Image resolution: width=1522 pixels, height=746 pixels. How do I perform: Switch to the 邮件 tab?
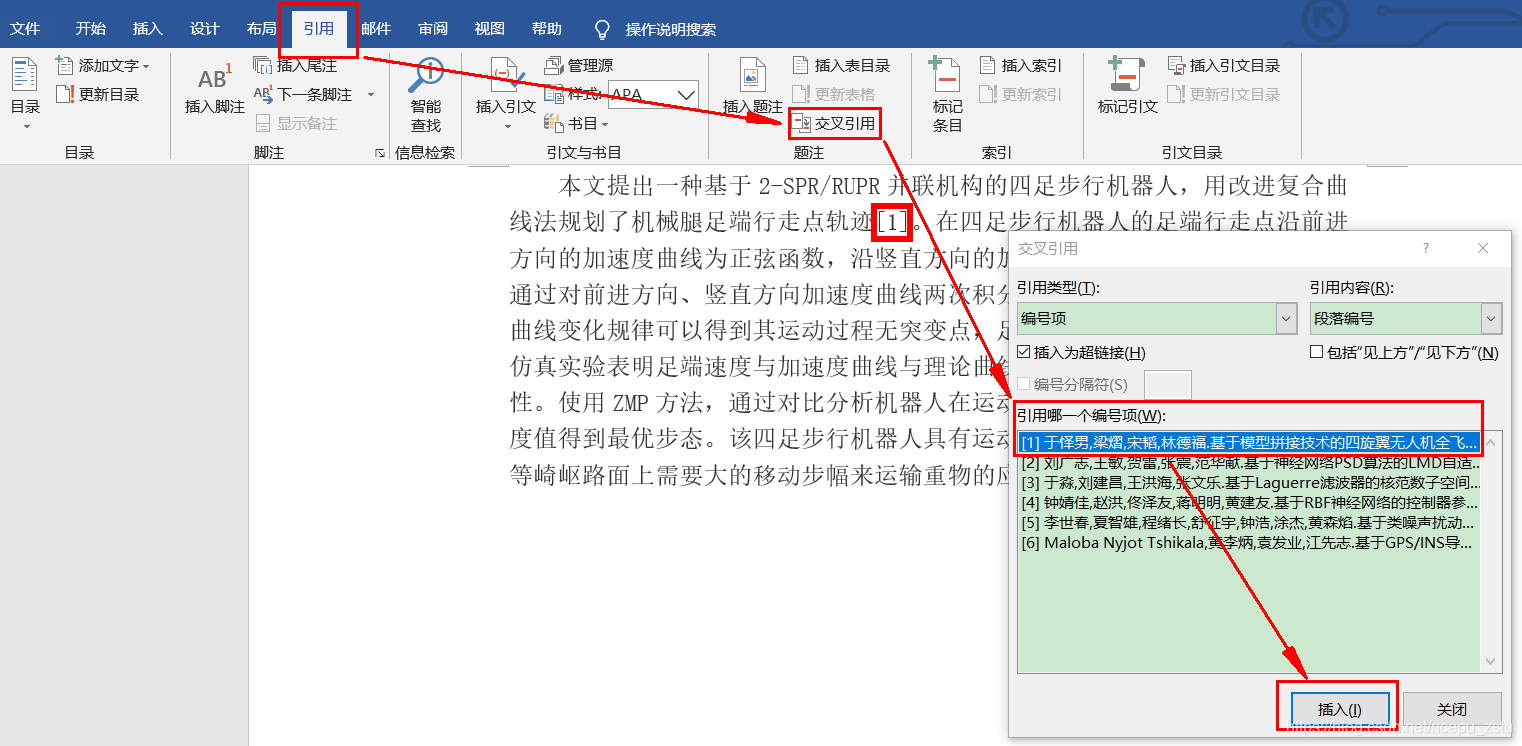376,29
